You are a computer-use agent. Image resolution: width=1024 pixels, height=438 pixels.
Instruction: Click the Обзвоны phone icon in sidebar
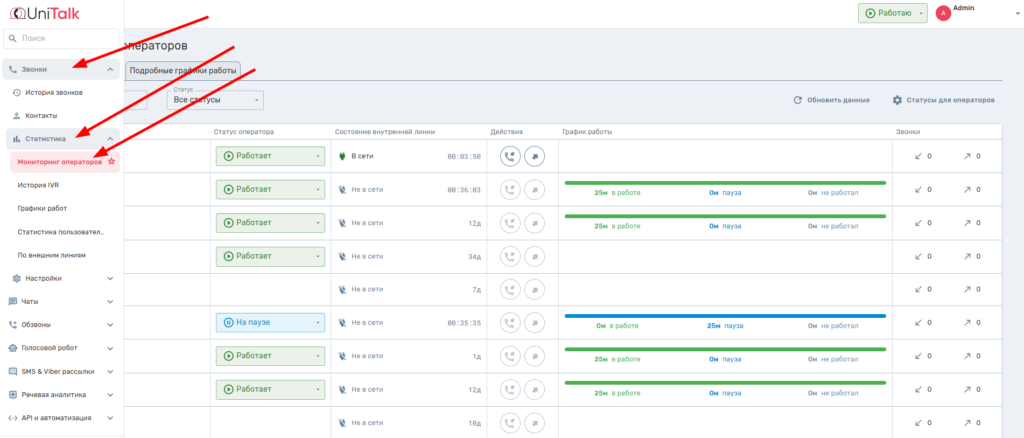(x=12, y=325)
